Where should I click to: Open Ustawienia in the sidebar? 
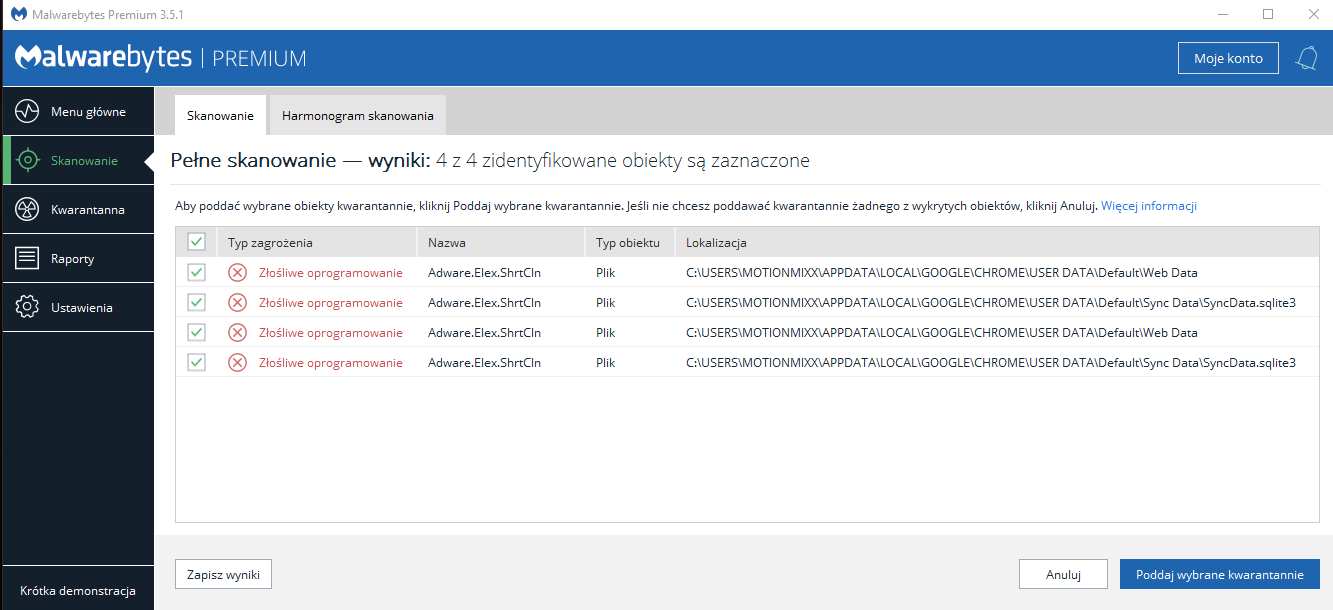(x=77, y=307)
